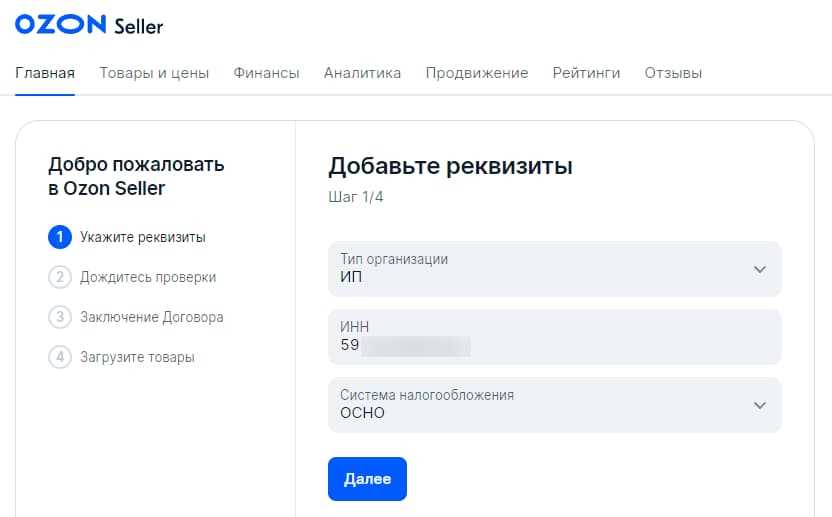
Task: Click the step 1 circle icon
Action: (x=60, y=237)
